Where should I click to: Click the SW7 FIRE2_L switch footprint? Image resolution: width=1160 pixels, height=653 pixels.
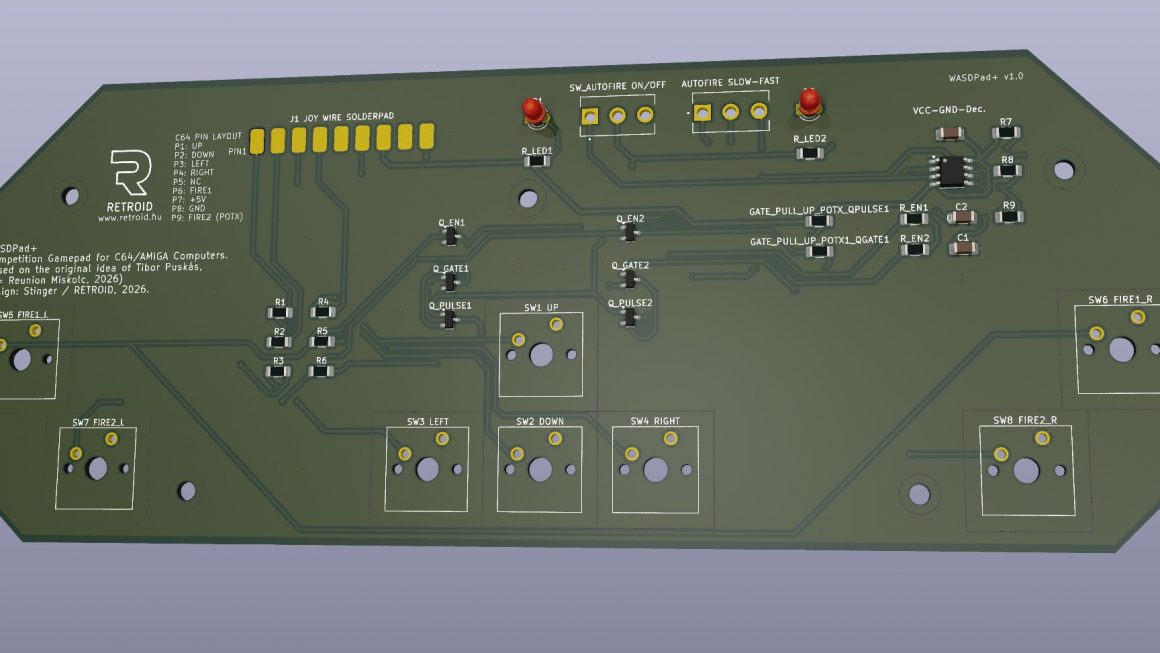click(x=98, y=467)
